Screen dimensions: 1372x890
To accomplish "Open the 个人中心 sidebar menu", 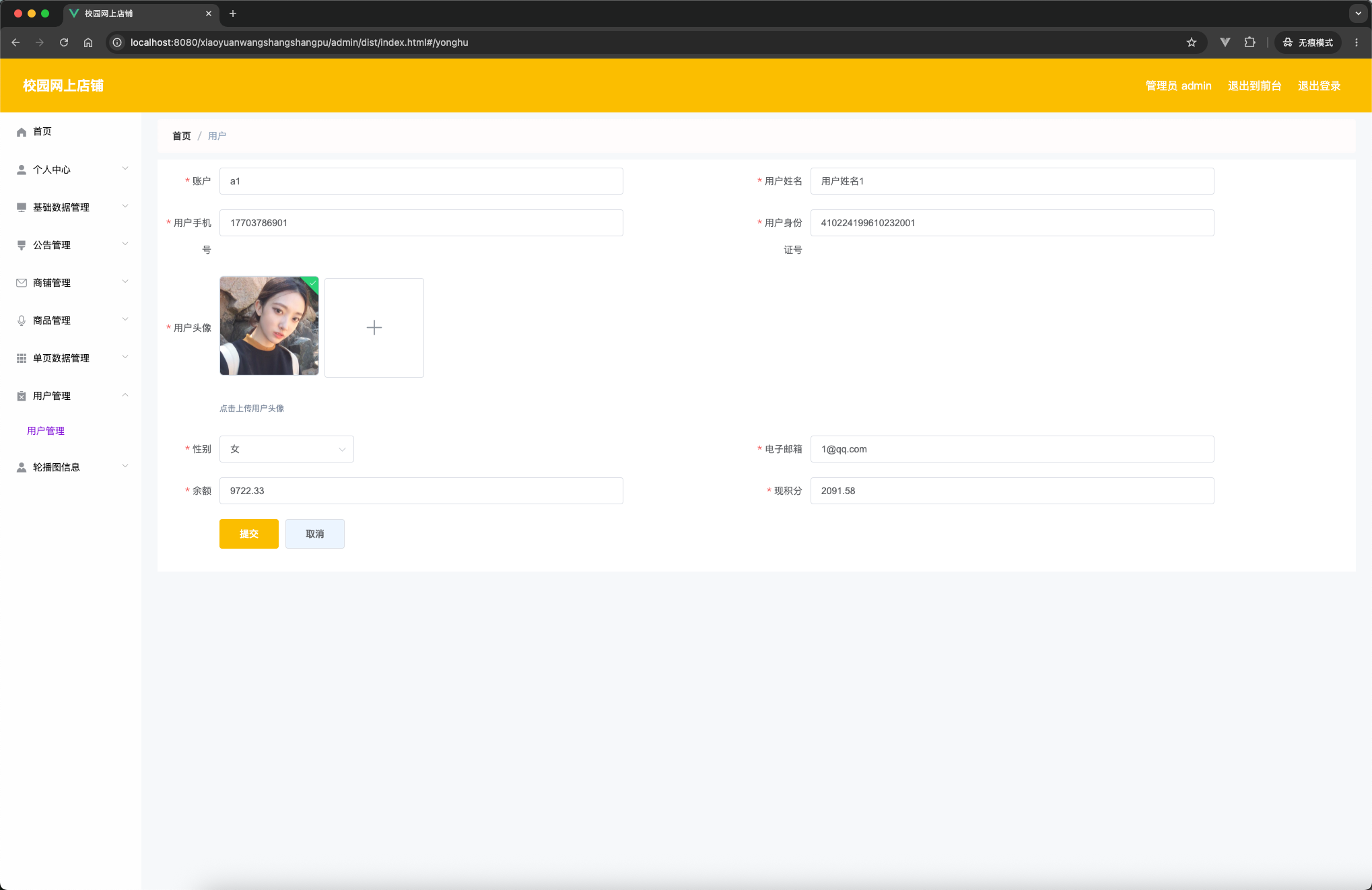I will click(71, 170).
